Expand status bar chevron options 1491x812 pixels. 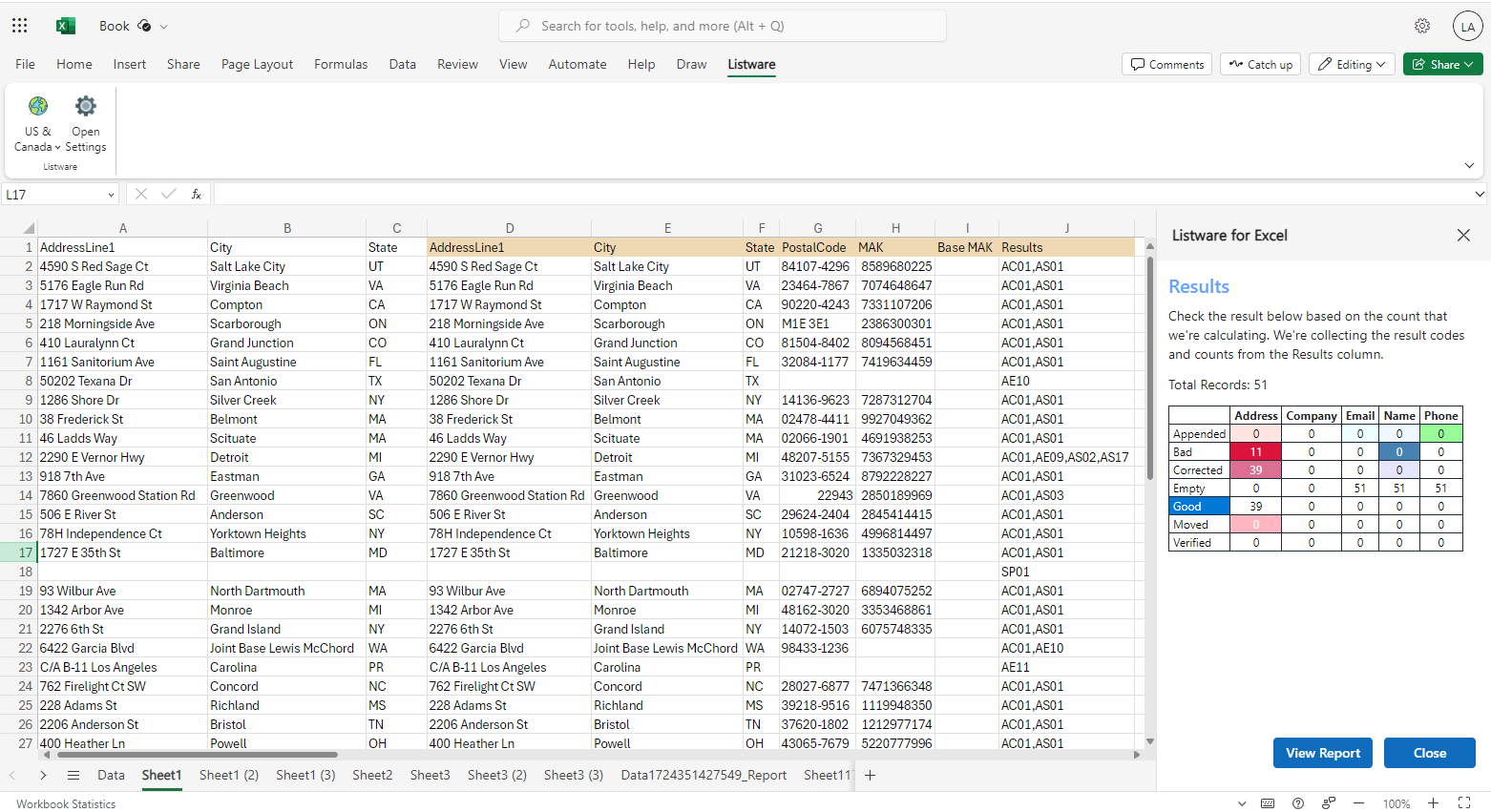[1242, 803]
